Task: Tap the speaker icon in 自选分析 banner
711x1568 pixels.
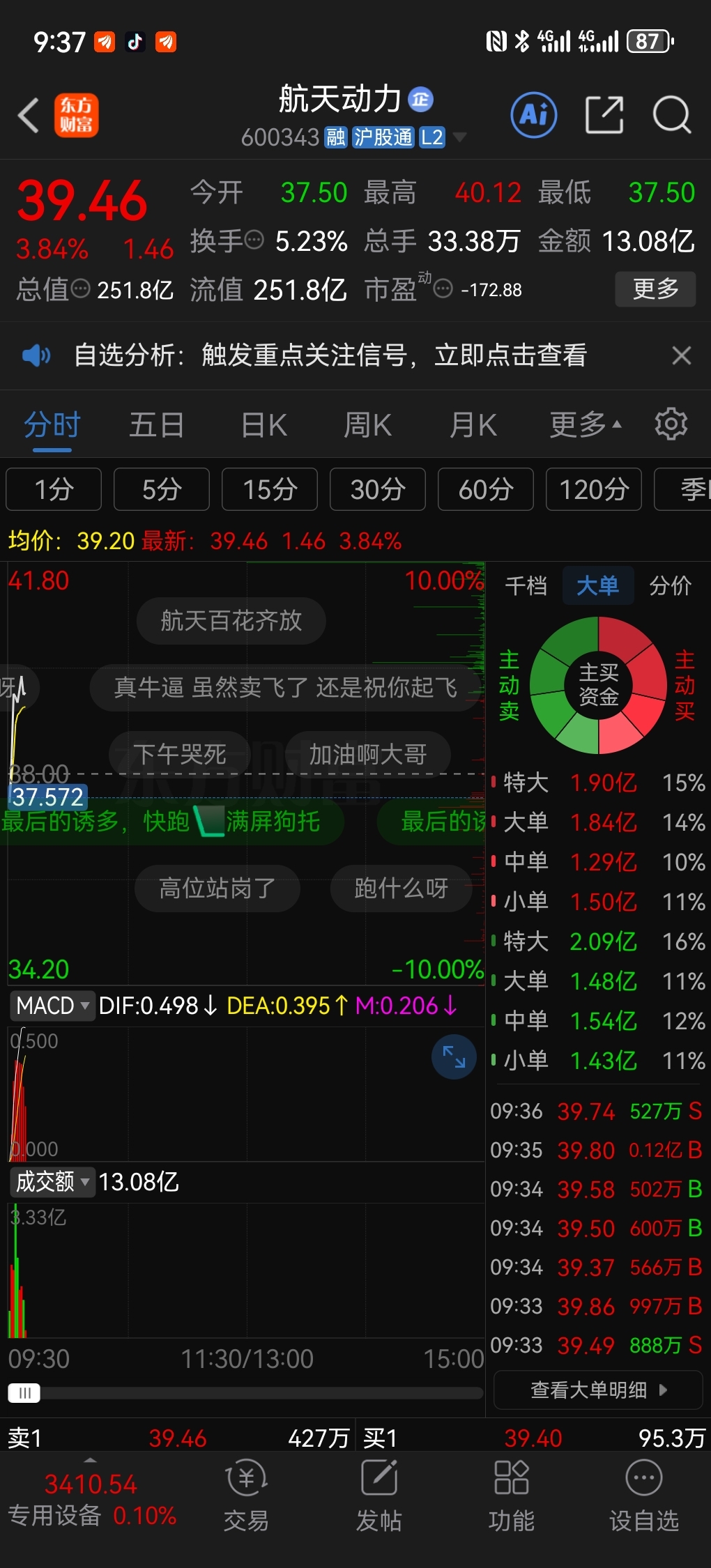Action: coord(36,355)
